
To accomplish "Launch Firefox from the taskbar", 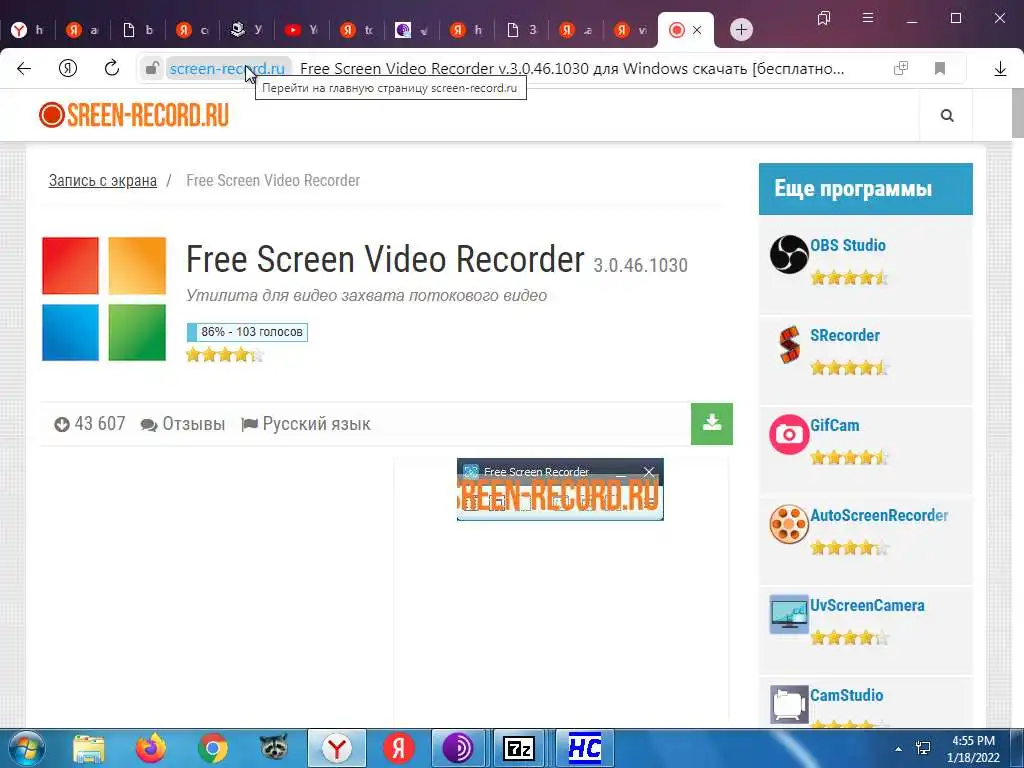I will pyautogui.click(x=150, y=748).
